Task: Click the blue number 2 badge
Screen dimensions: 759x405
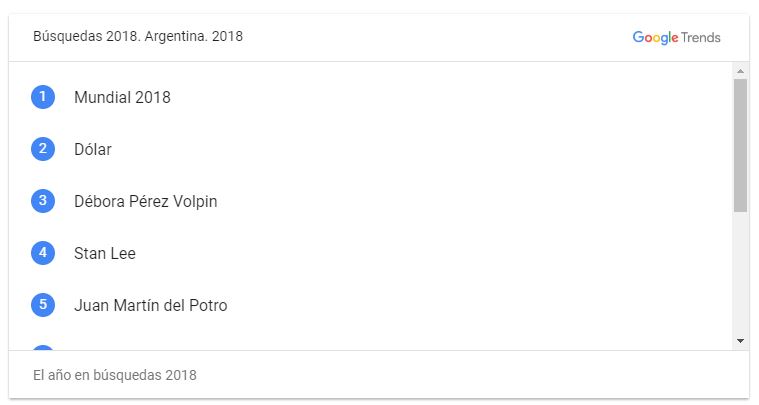Action: [43, 149]
